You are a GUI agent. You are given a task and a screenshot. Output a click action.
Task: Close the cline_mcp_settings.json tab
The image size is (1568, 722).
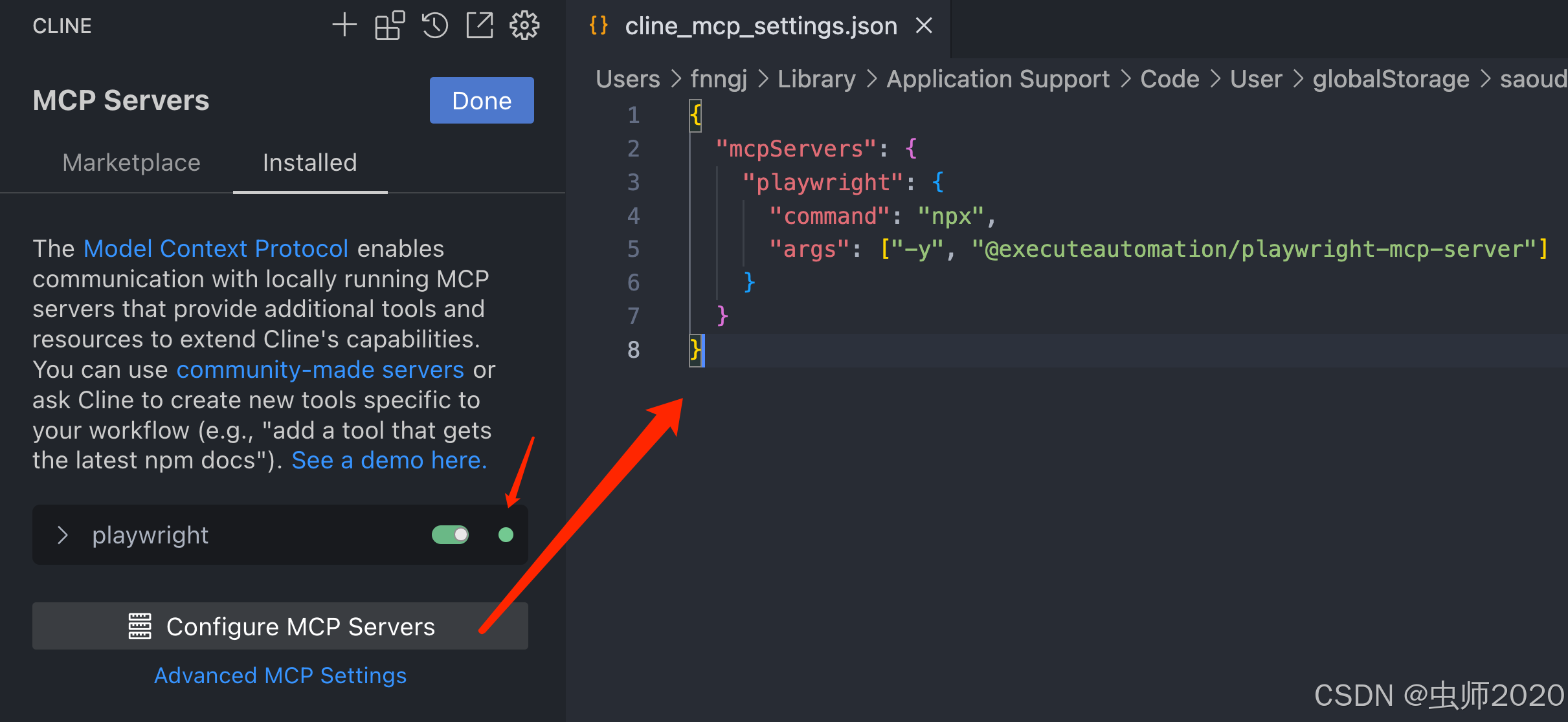click(924, 26)
